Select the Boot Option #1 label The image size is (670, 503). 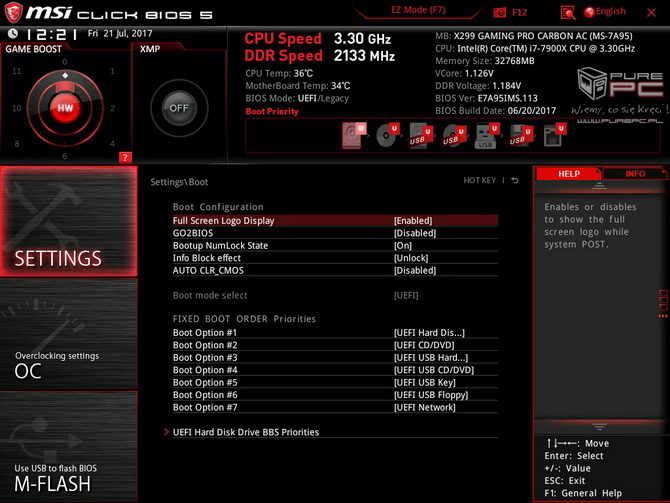coord(205,332)
